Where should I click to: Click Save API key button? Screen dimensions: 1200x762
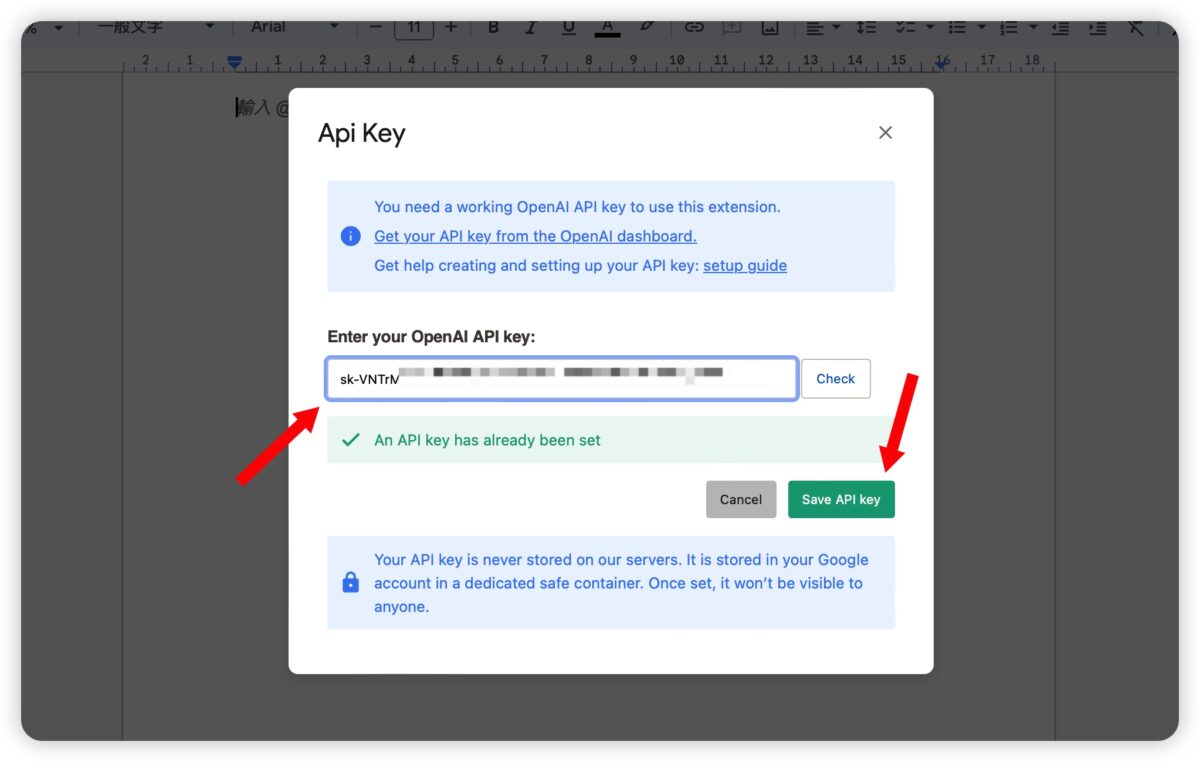coord(841,499)
